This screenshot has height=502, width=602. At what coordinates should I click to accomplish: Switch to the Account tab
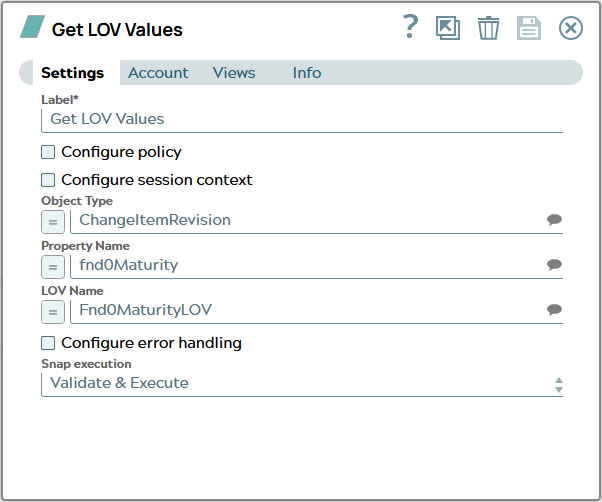[x=158, y=73]
